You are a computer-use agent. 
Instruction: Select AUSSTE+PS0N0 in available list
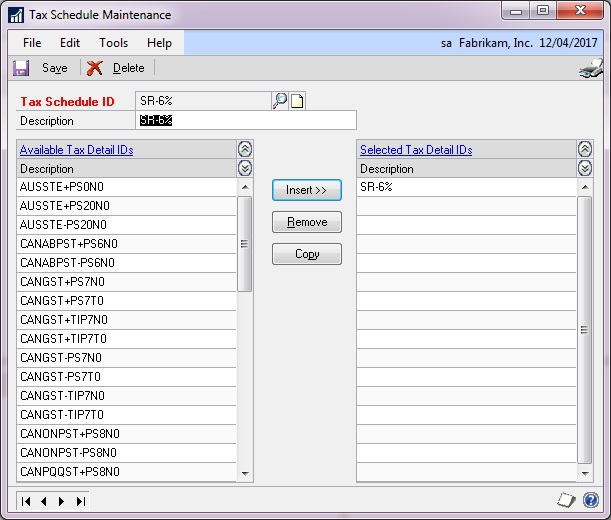127,187
